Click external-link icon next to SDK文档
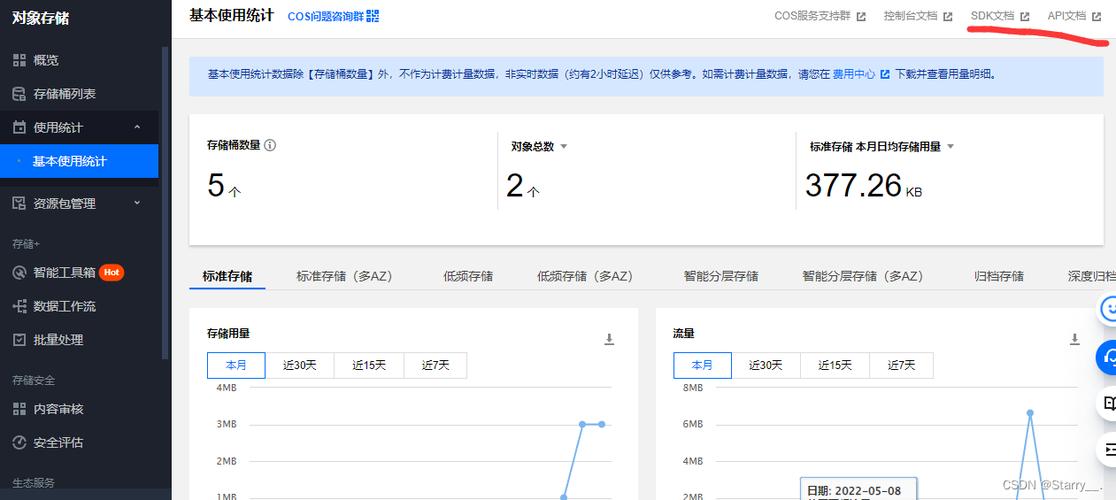The height and width of the screenshot is (500, 1116). point(1024,16)
